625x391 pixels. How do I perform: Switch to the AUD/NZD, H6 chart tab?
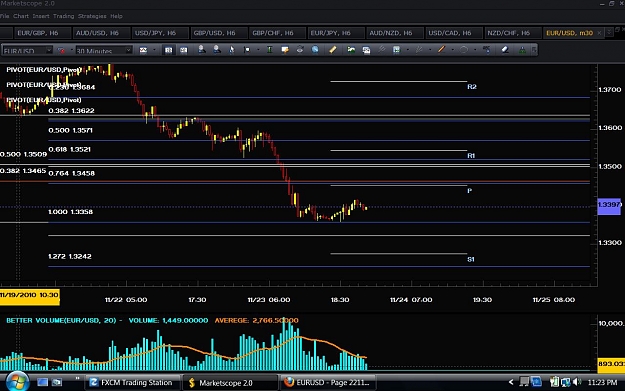(x=394, y=33)
